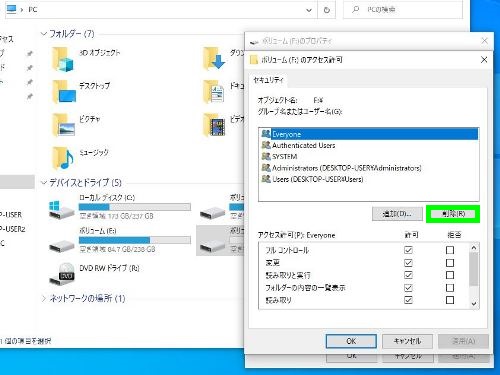The height and width of the screenshot is (375, 500).
Task: Toggle Read (読み取り) deny checkbox
Action: (450, 300)
